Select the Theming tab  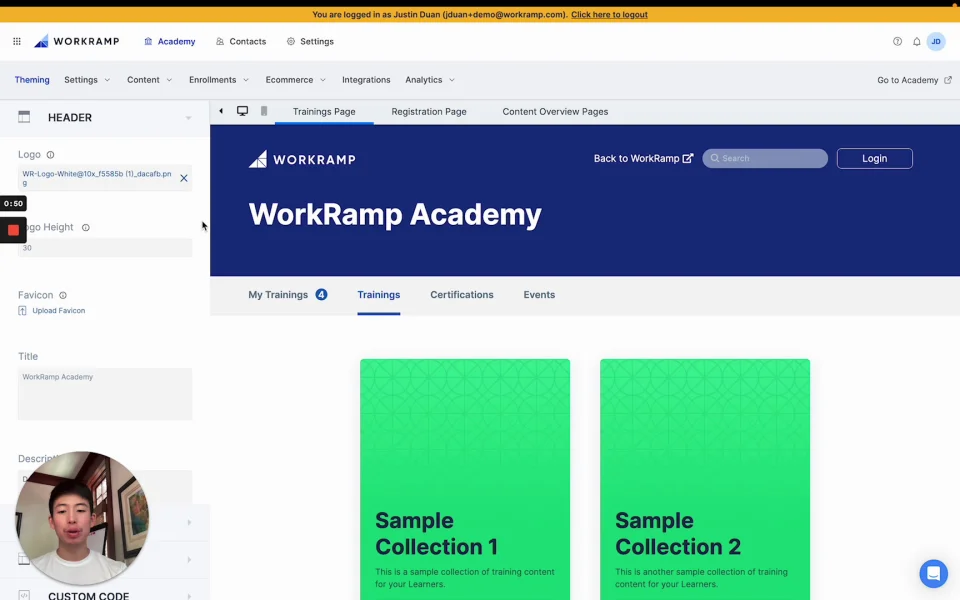click(x=32, y=80)
